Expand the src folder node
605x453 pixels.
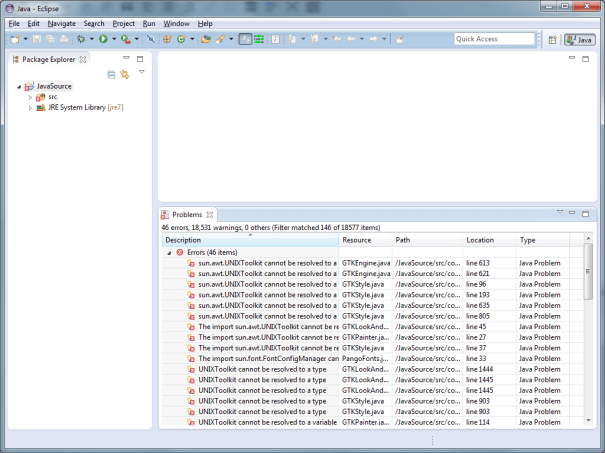30,97
